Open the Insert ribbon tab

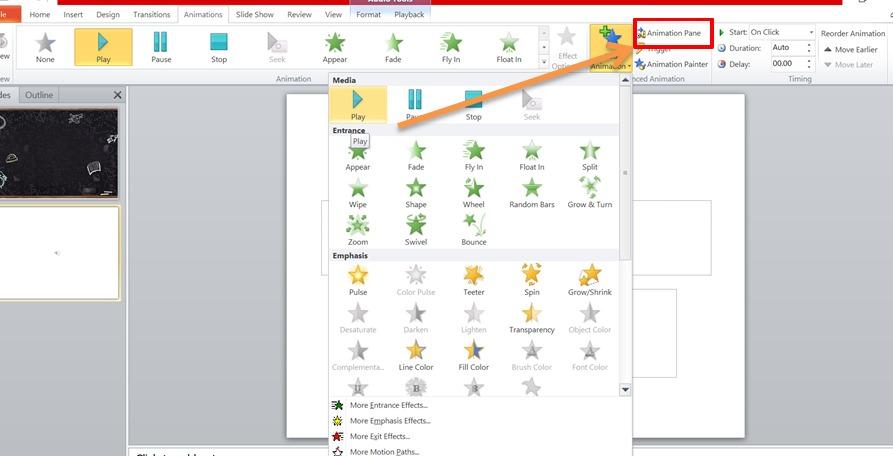point(73,15)
